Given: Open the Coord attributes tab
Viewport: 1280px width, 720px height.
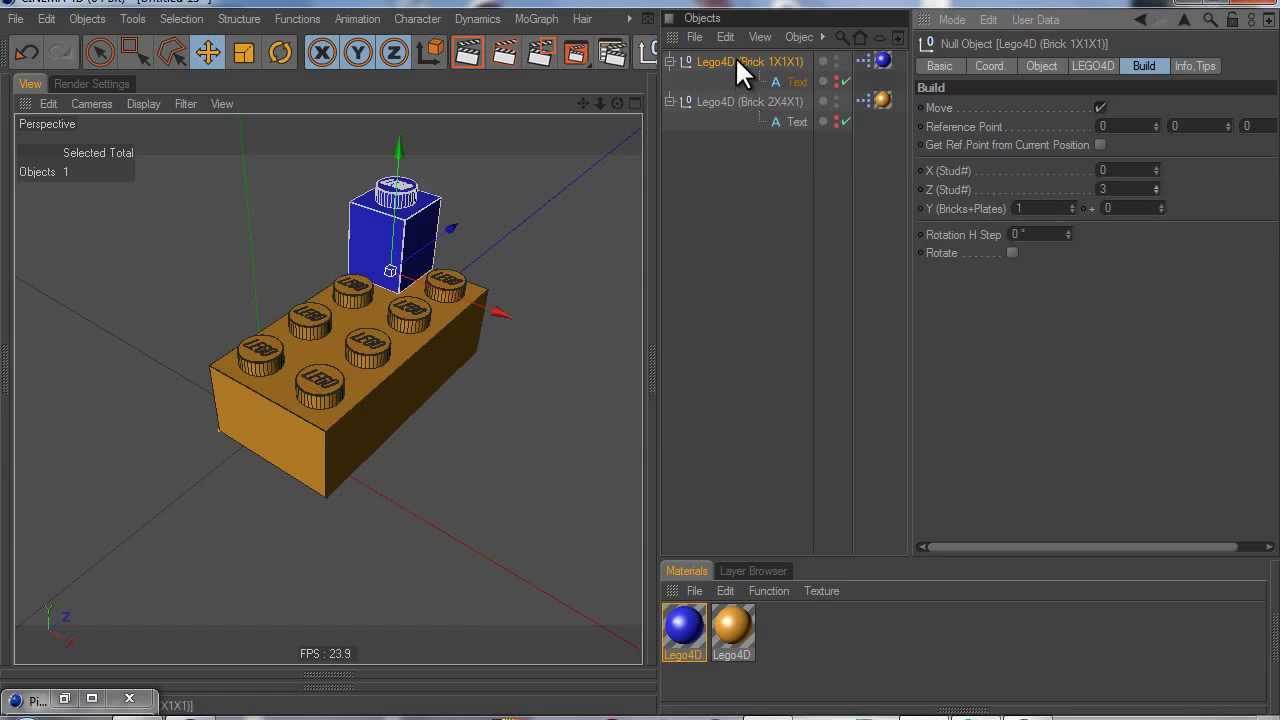Looking at the screenshot, I should (989, 66).
